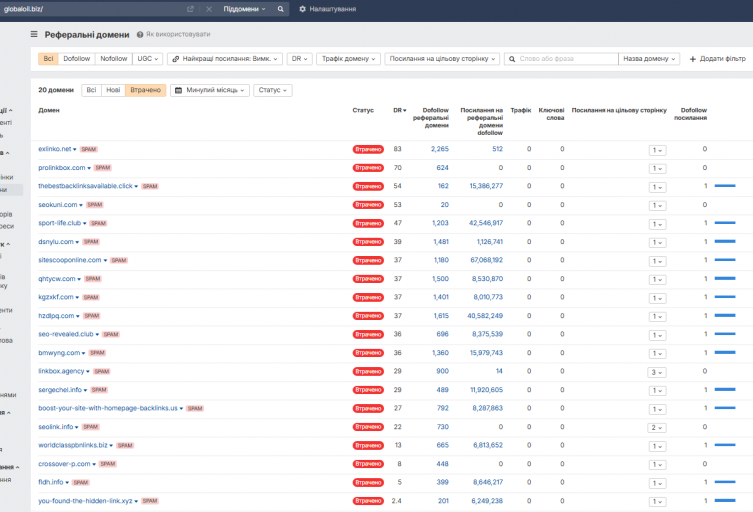This screenshot has width=753, height=512.
Task: Open Налаштування via the gear icon
Action: click(302, 9)
